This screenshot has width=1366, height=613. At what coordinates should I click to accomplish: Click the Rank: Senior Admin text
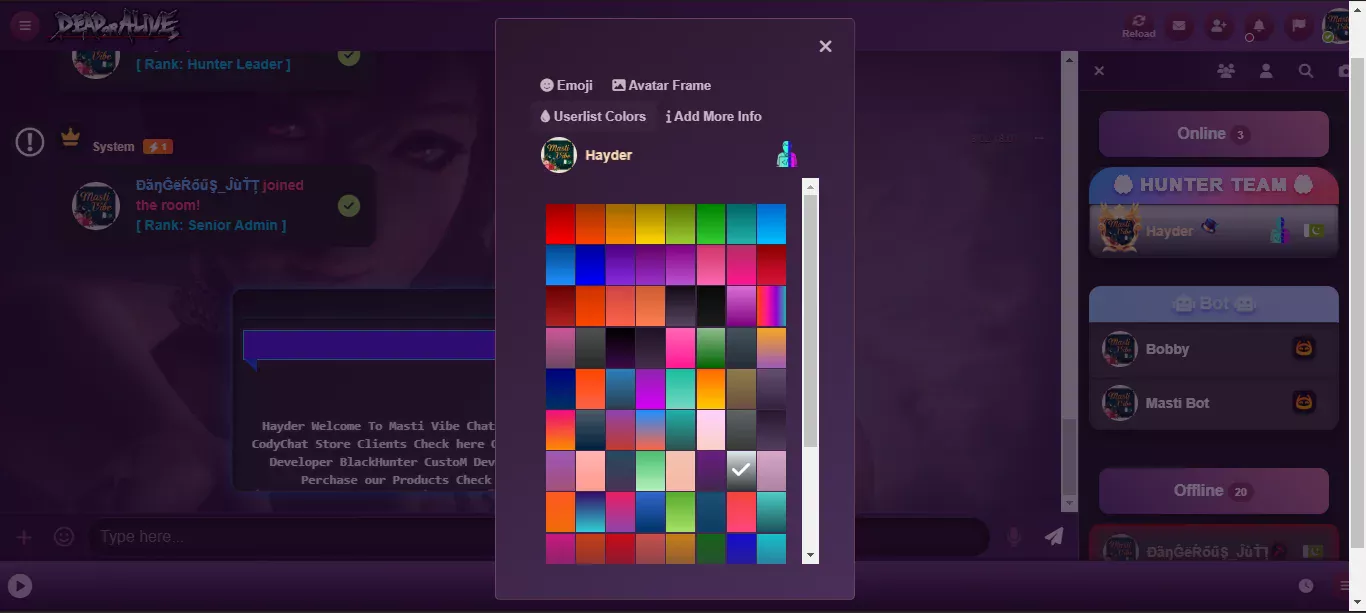pyautogui.click(x=211, y=225)
